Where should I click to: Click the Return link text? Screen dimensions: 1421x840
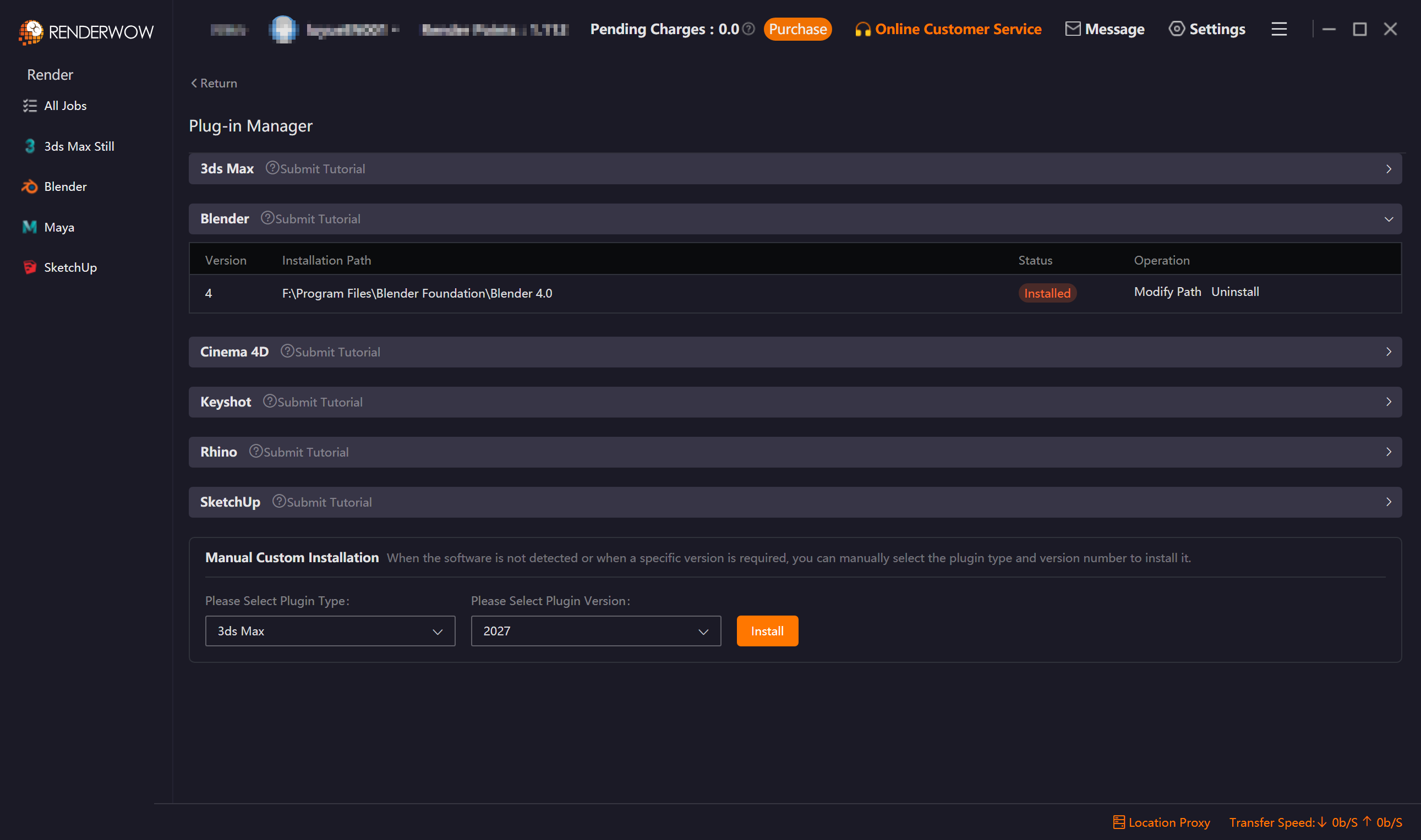click(218, 83)
